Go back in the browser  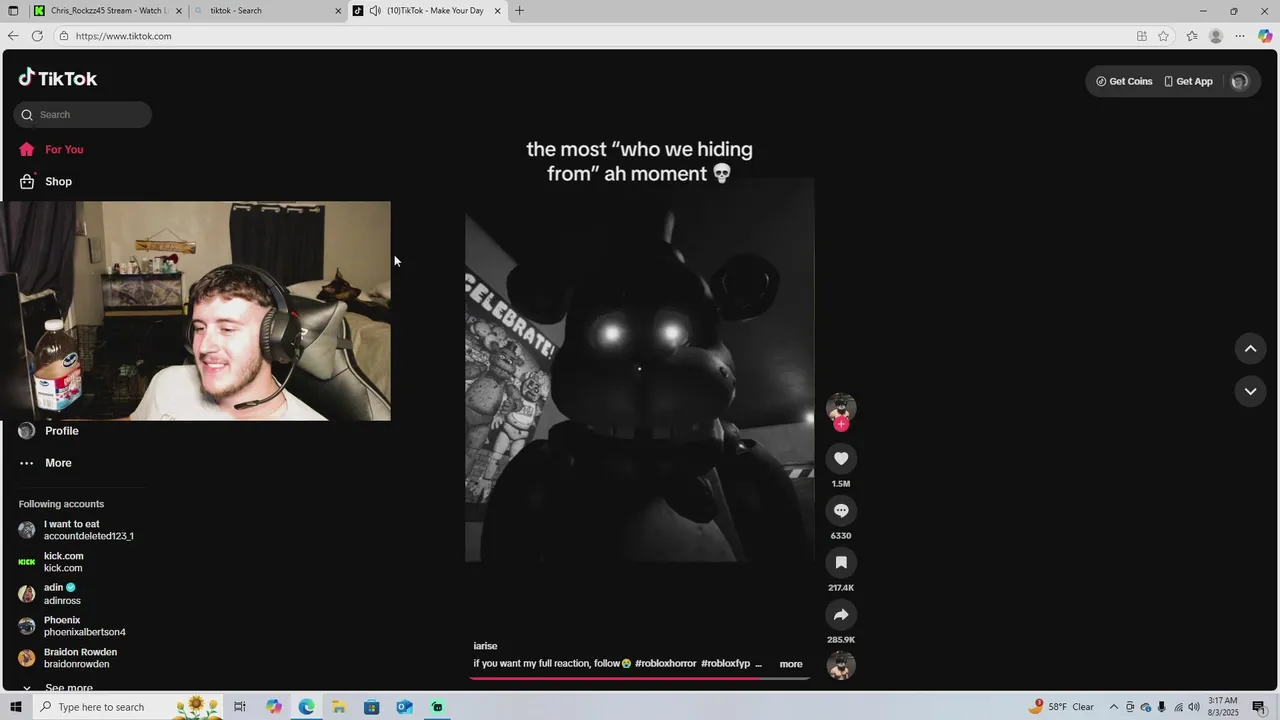13,36
